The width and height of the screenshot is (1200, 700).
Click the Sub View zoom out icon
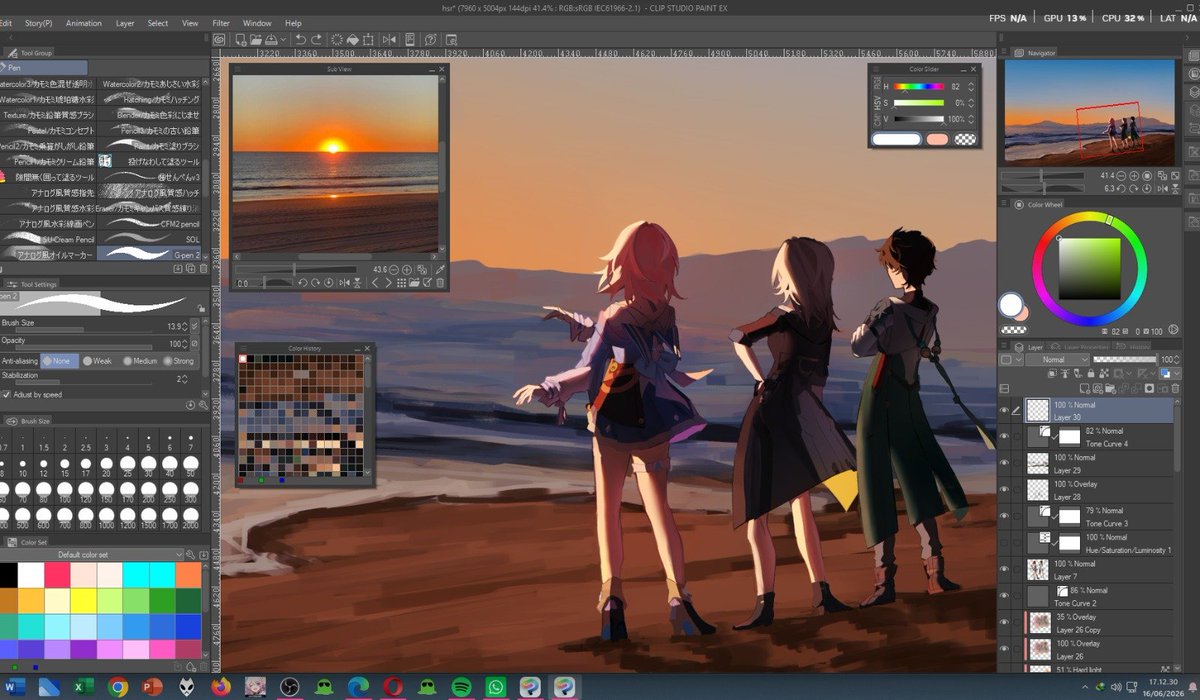(x=395, y=269)
